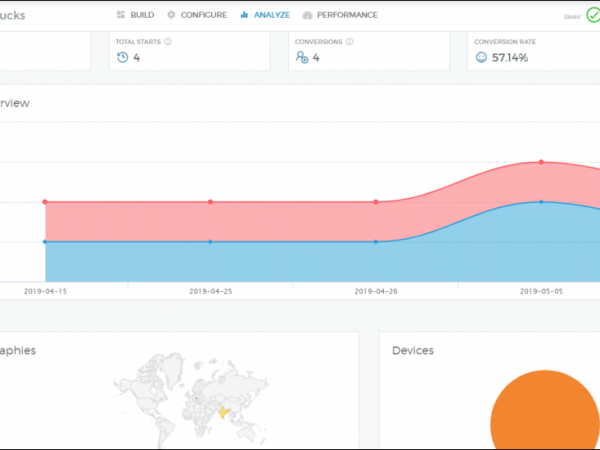Viewport: 600px width, 450px height.
Task: Click the blue data point at 2019-05-05
Action: [x=541, y=202]
